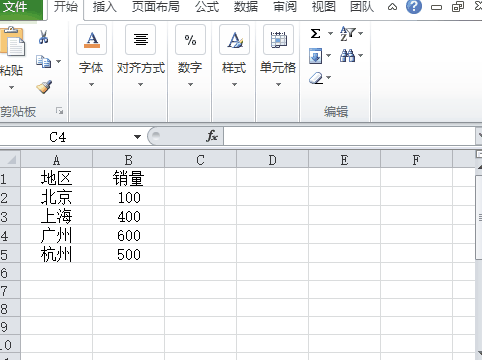Expand the 数字 group arrow
Viewport: 482px width, 360px height.
[x=190, y=85]
